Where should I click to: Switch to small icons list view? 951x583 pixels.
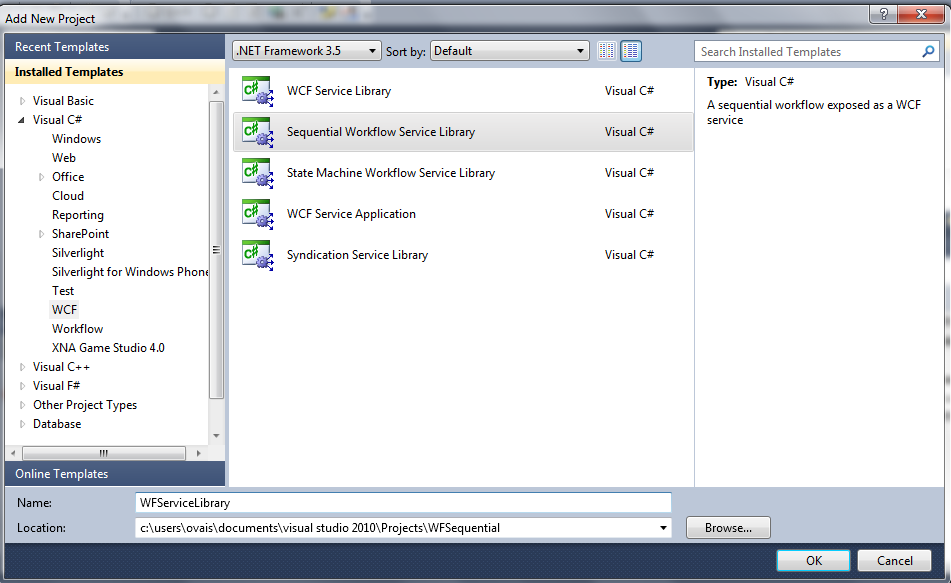click(607, 51)
